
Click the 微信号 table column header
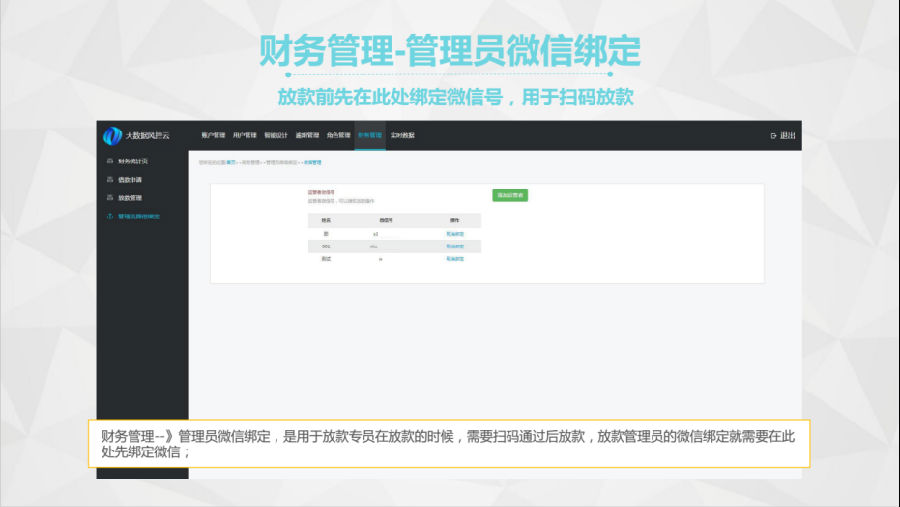pos(386,219)
